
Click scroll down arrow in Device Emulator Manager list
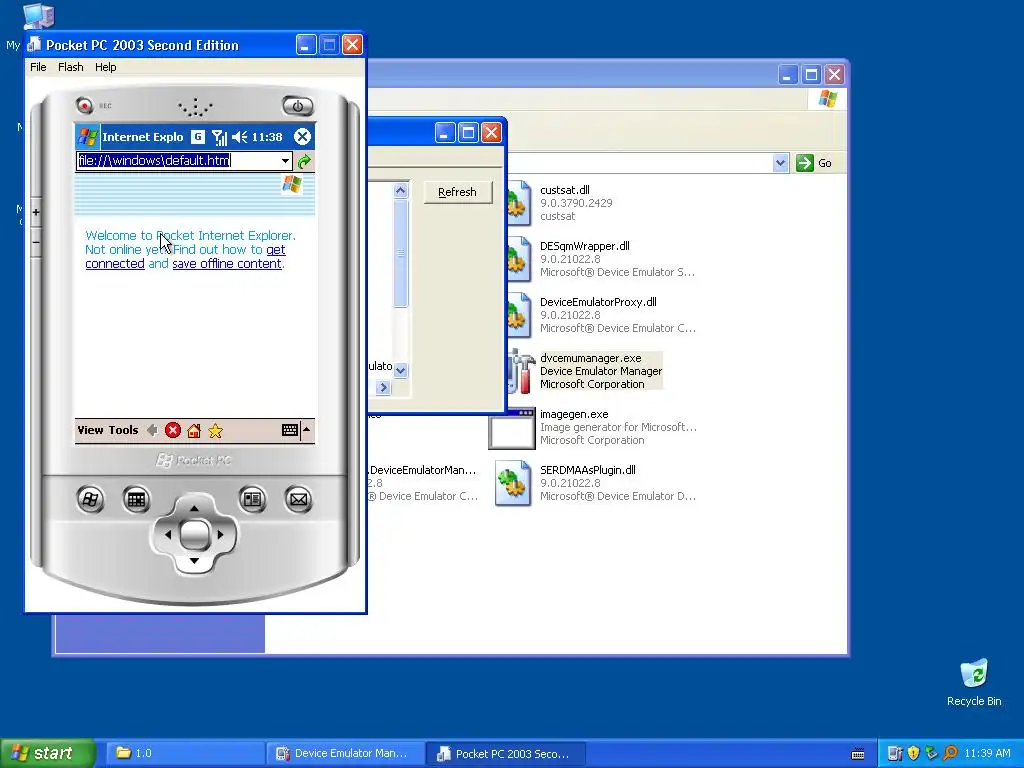point(400,370)
